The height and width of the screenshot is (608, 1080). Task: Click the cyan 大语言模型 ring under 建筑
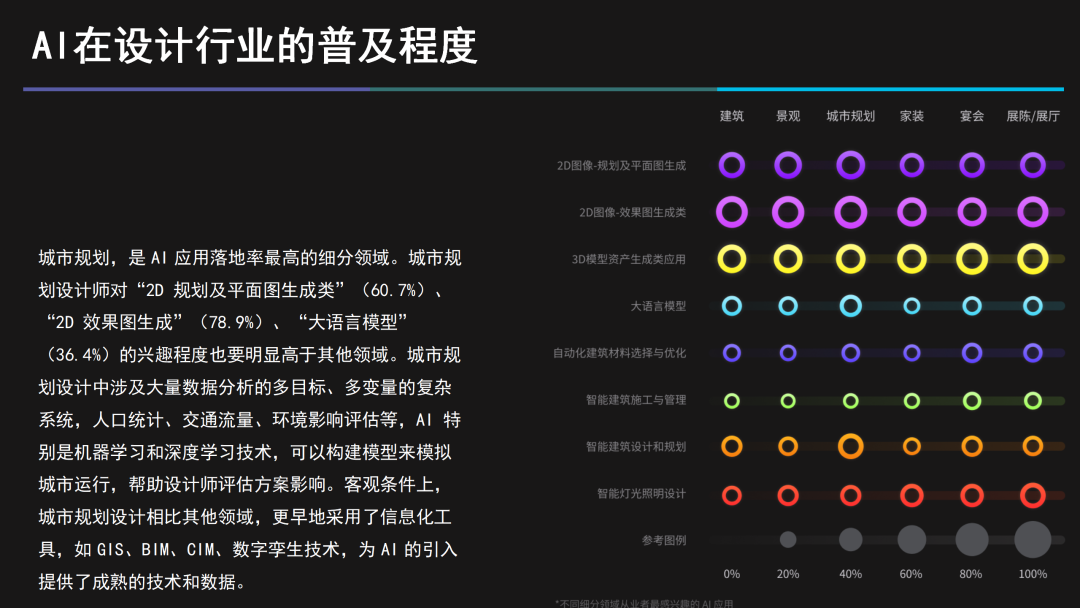coord(731,306)
